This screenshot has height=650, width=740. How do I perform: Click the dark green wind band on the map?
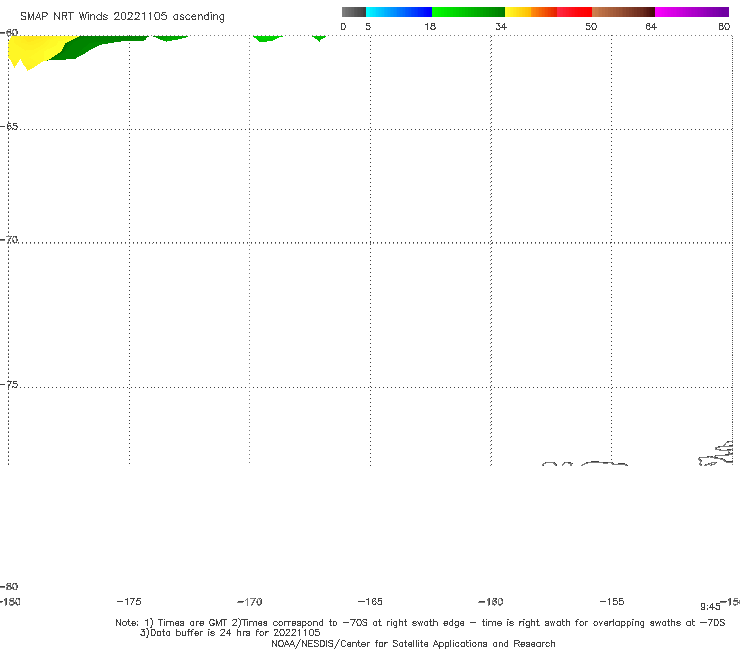tap(90, 46)
